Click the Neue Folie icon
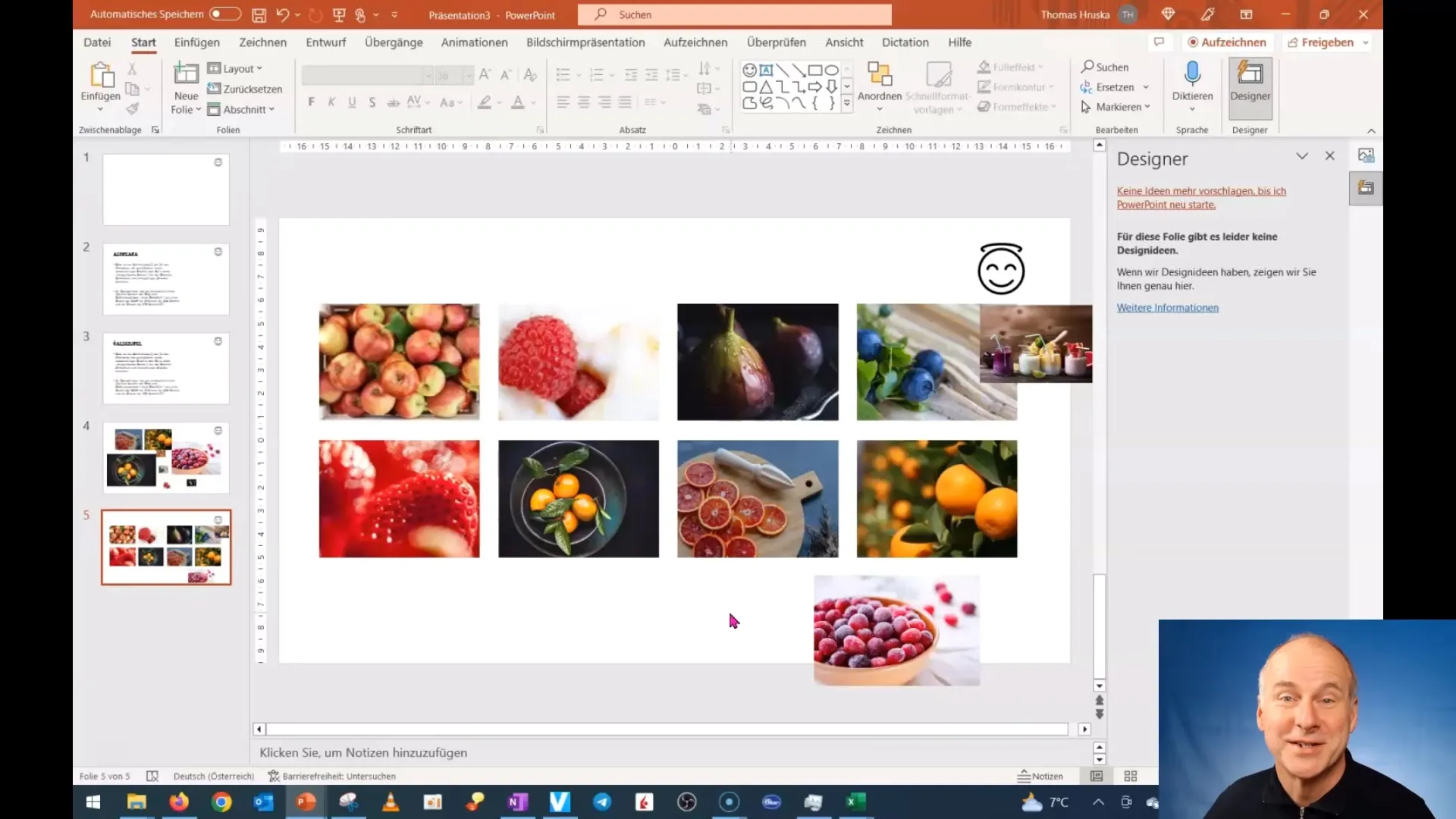This screenshot has width=1456, height=819. pyautogui.click(x=186, y=74)
